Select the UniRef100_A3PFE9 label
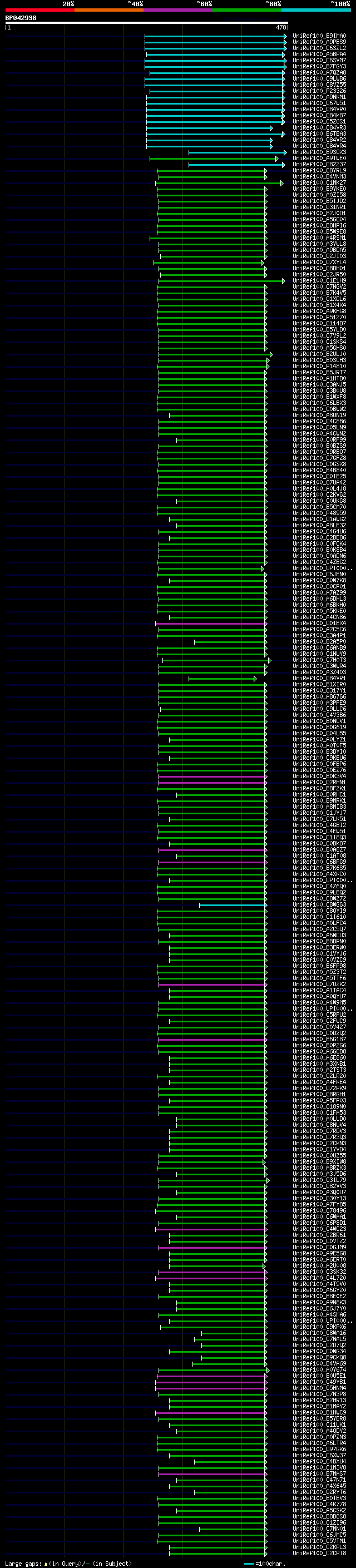Image resolution: width=356 pixels, height=1568 pixels. click(x=319, y=703)
